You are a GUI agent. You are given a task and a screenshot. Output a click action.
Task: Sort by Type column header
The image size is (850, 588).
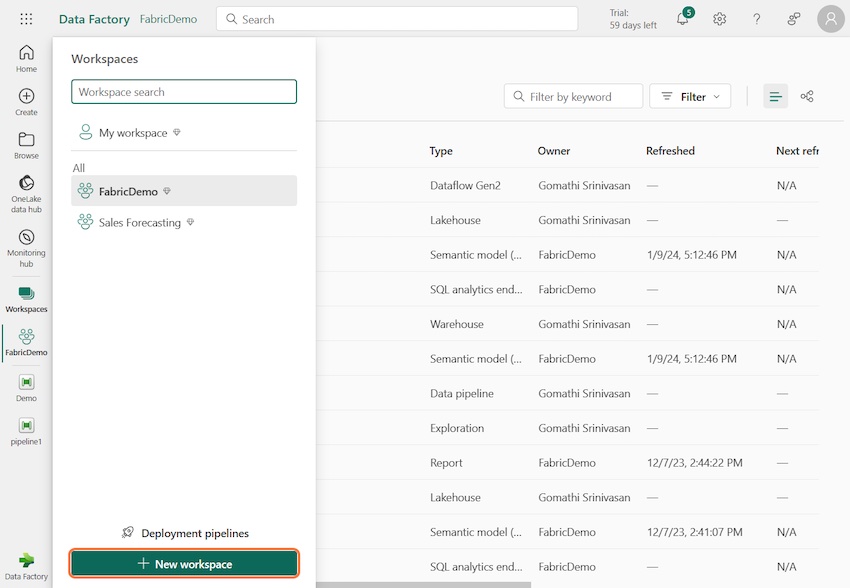(x=441, y=151)
